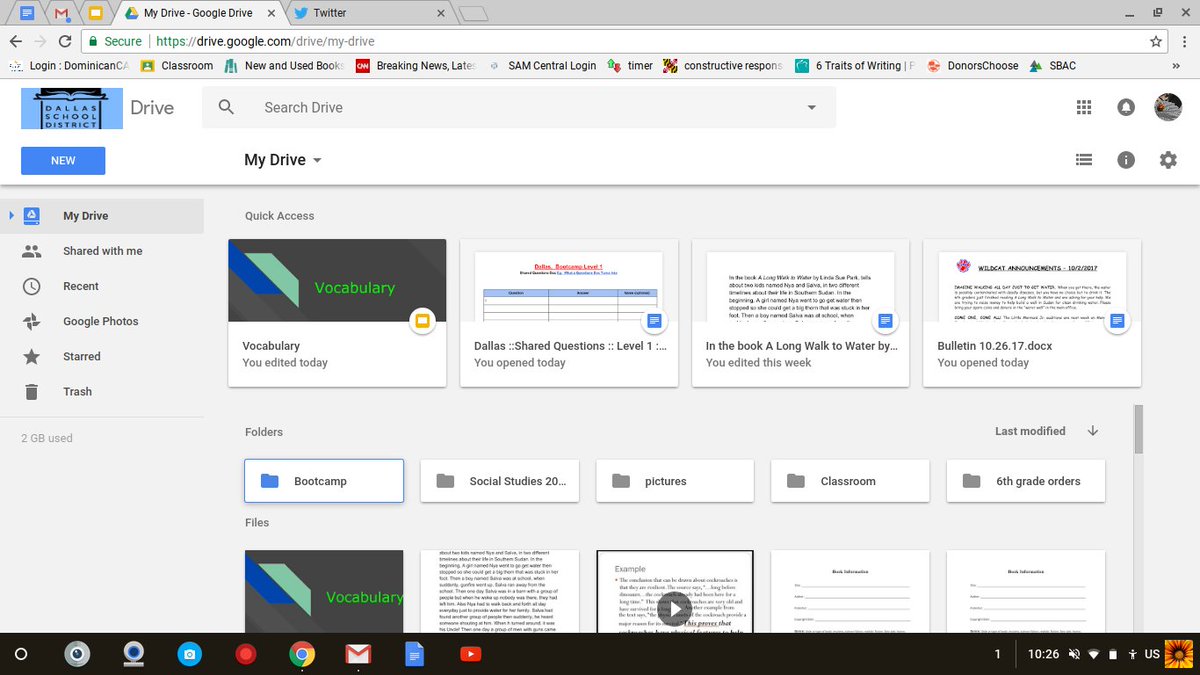Select Social Studies folder
Viewport: 1200px width, 675px height.
click(500, 481)
